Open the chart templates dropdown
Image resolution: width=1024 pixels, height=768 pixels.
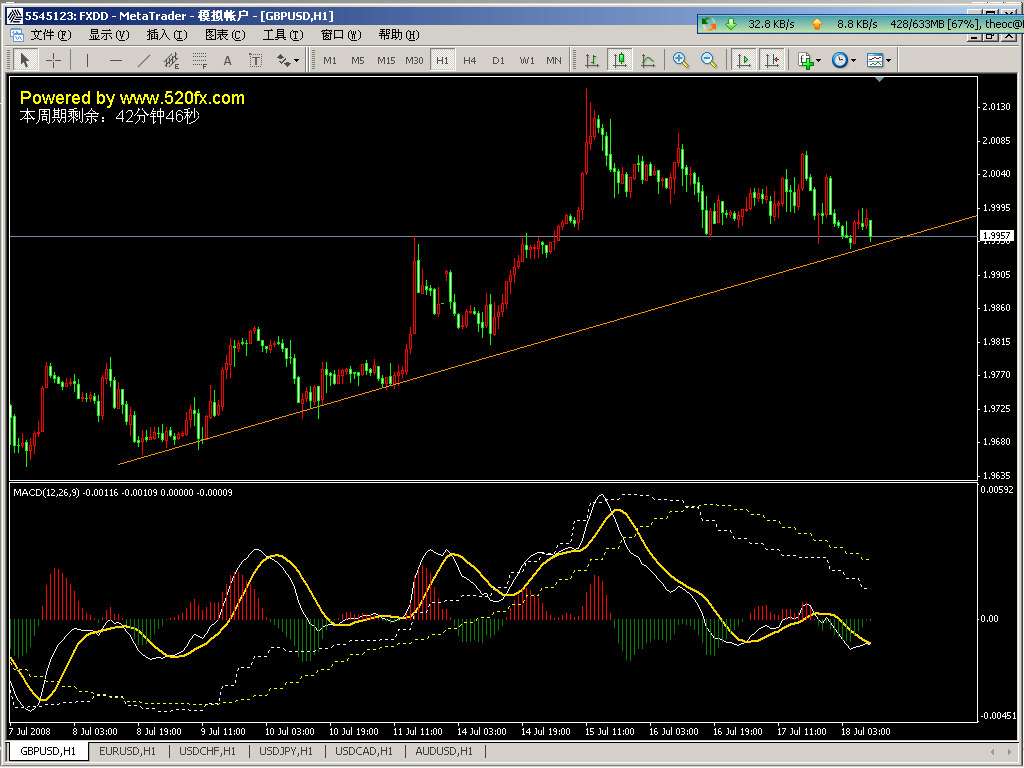[878, 60]
